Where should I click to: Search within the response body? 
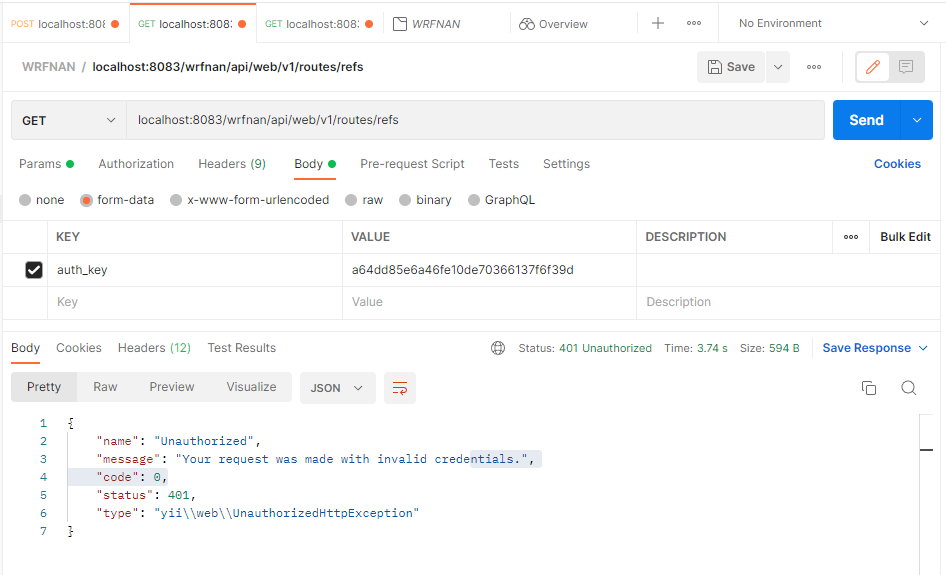pos(908,388)
